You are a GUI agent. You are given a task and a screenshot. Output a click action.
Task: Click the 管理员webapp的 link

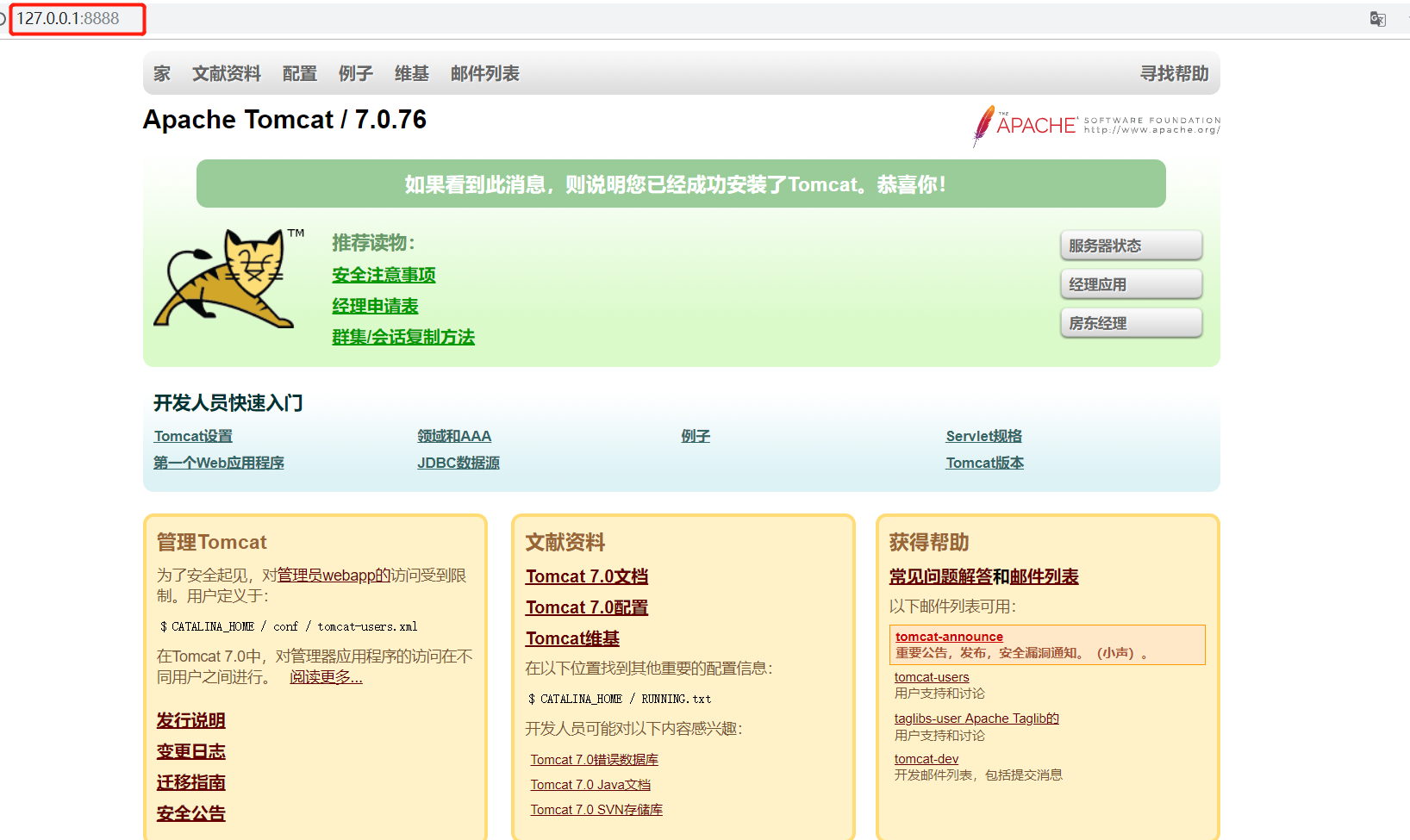(x=334, y=576)
